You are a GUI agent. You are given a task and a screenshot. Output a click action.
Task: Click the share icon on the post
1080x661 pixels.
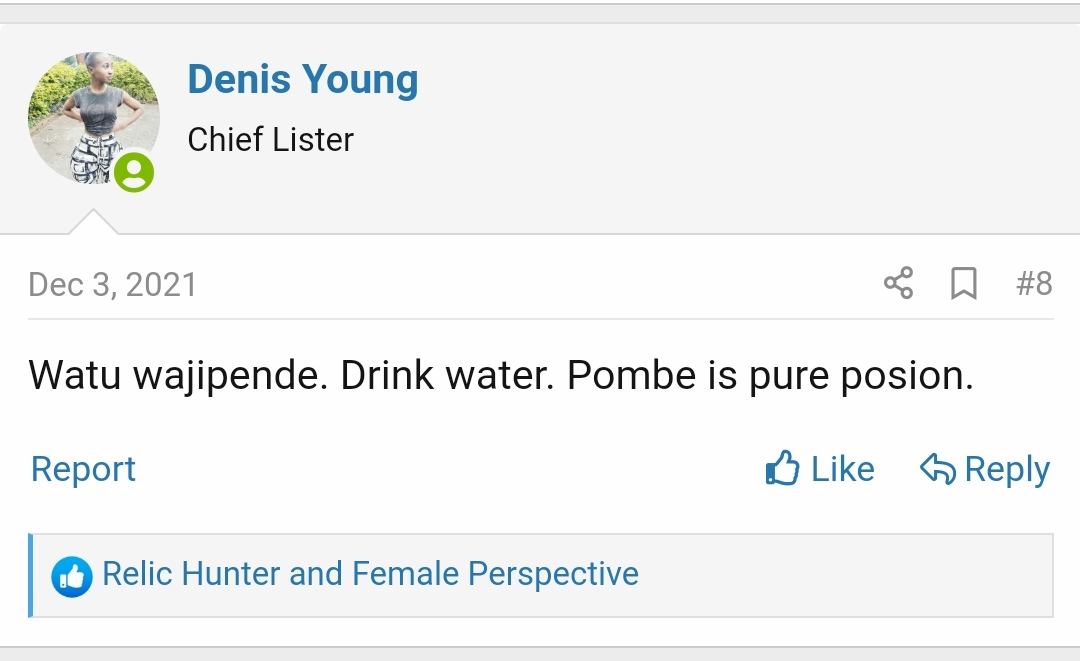pyautogui.click(x=898, y=284)
